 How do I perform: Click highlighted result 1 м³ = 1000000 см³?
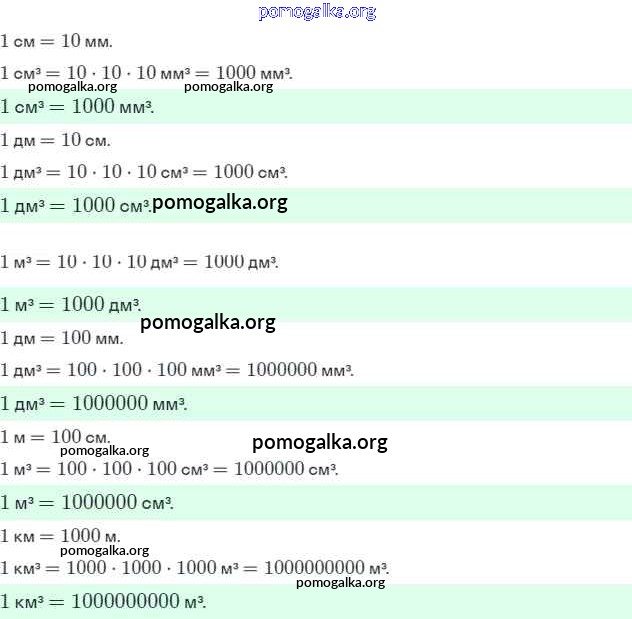click(87, 502)
